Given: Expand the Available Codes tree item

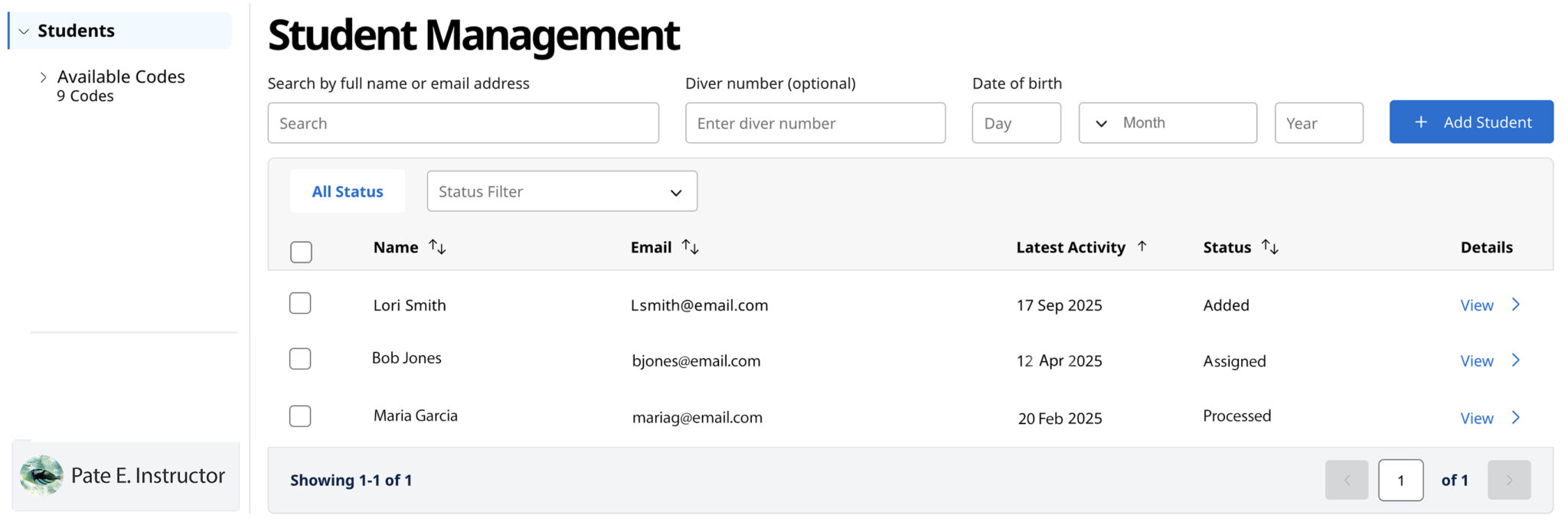Looking at the screenshot, I should (x=44, y=77).
